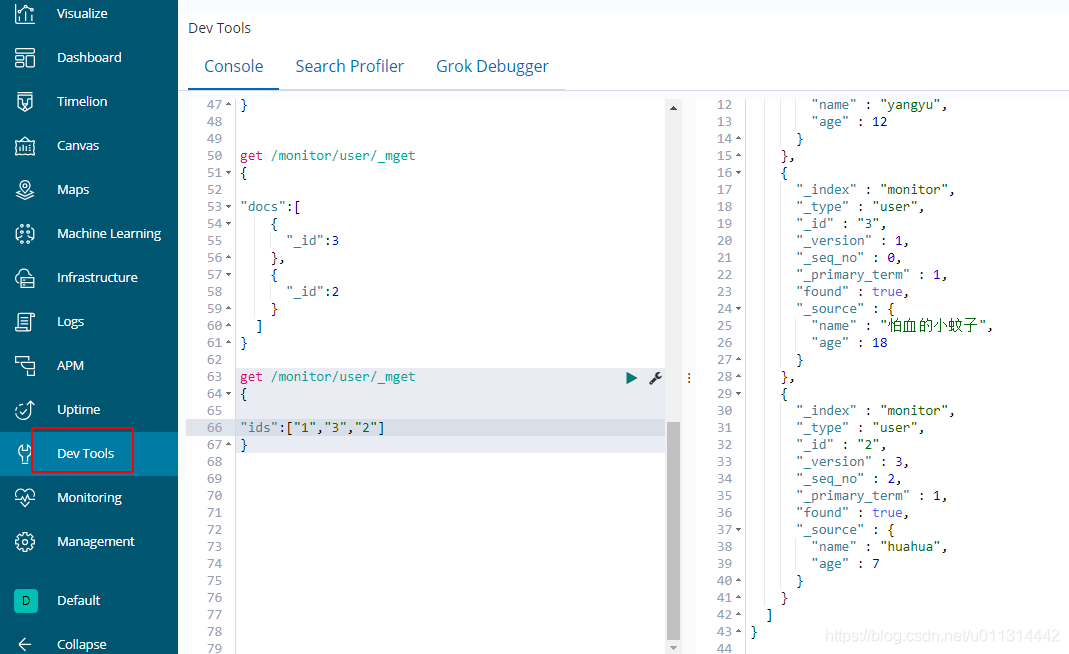Viewport: 1069px width, 654px height.
Task: Fold the object at editor line 57
Action: (228, 275)
